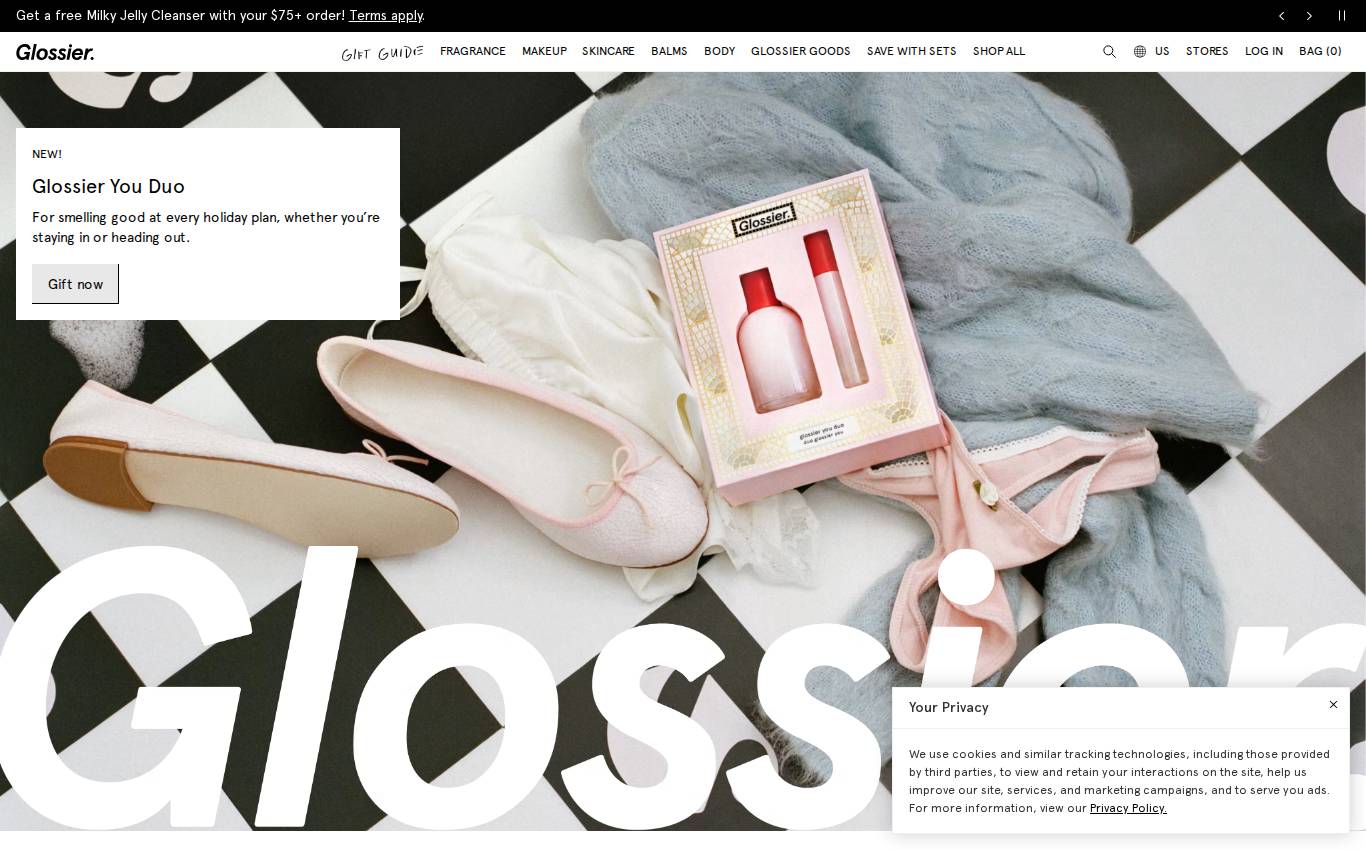1366x850 pixels.
Task: Open the Glossier Goods menu
Action: (x=801, y=52)
